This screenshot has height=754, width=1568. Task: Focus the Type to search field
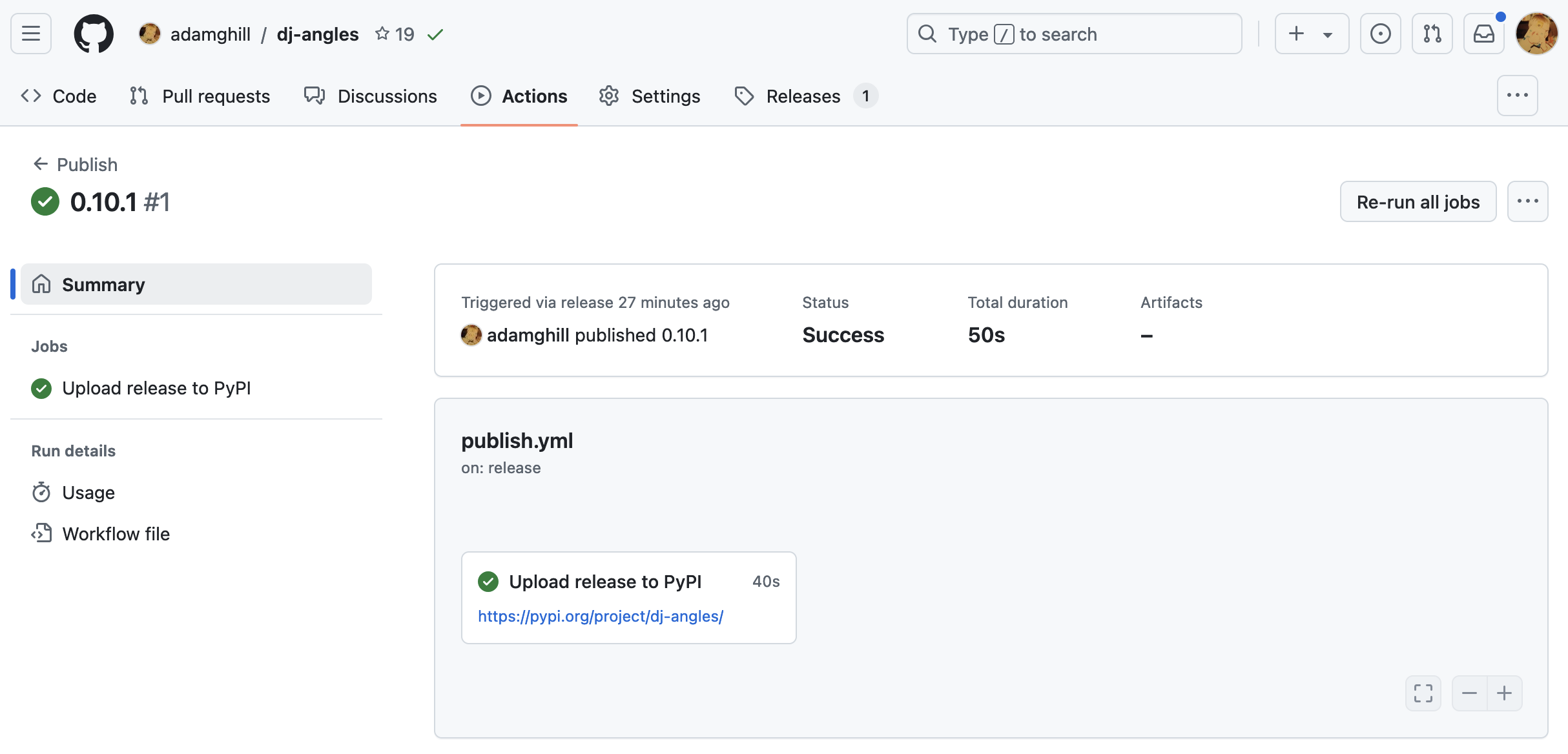[x=1074, y=34]
